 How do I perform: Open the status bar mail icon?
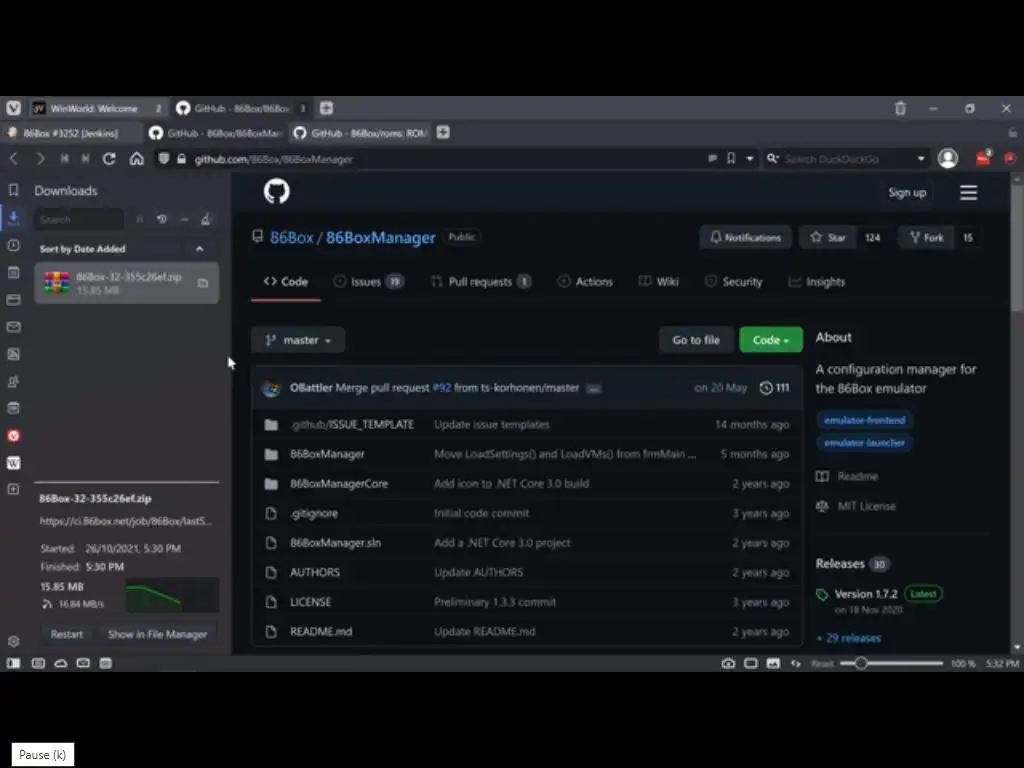83,663
